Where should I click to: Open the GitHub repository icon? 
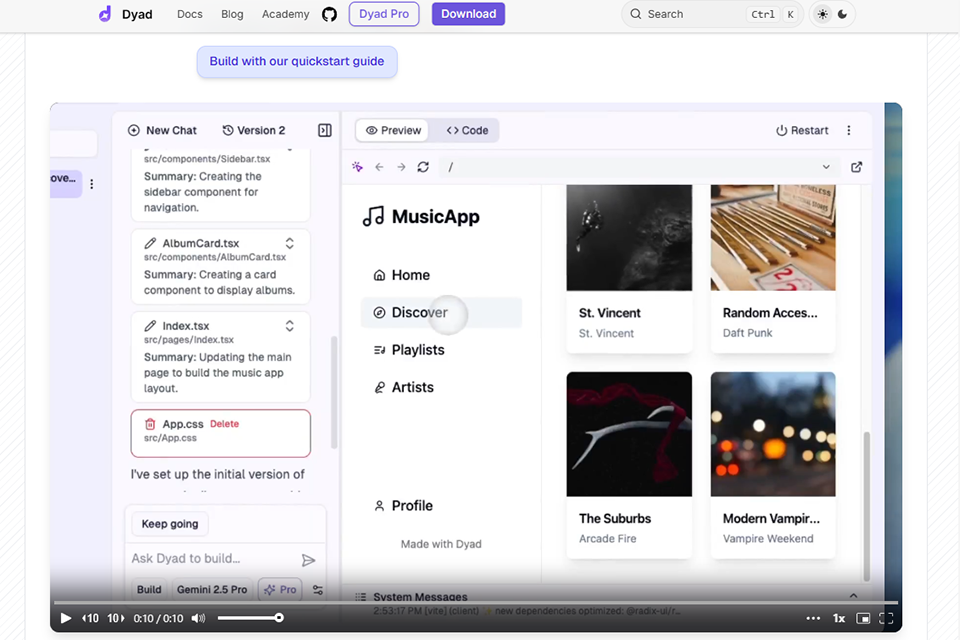click(329, 14)
